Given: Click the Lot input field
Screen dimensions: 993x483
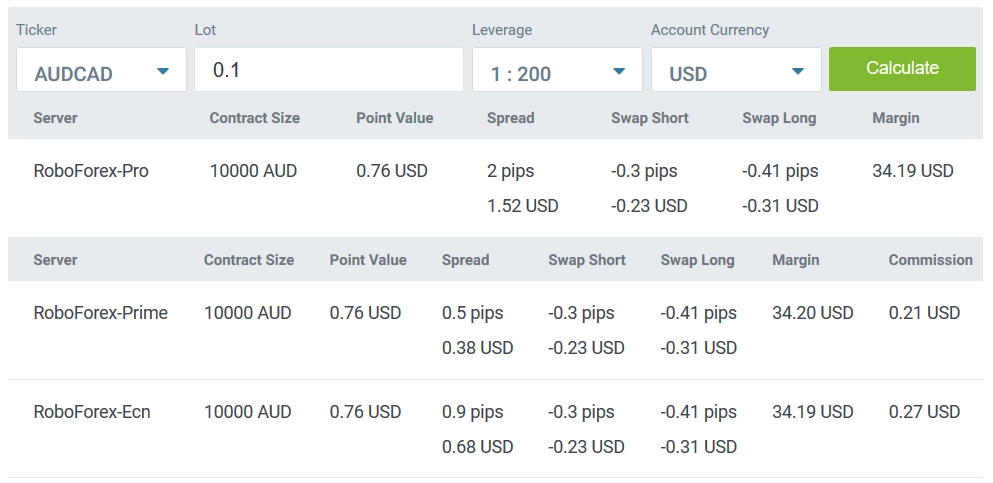Looking at the screenshot, I should 329,70.
